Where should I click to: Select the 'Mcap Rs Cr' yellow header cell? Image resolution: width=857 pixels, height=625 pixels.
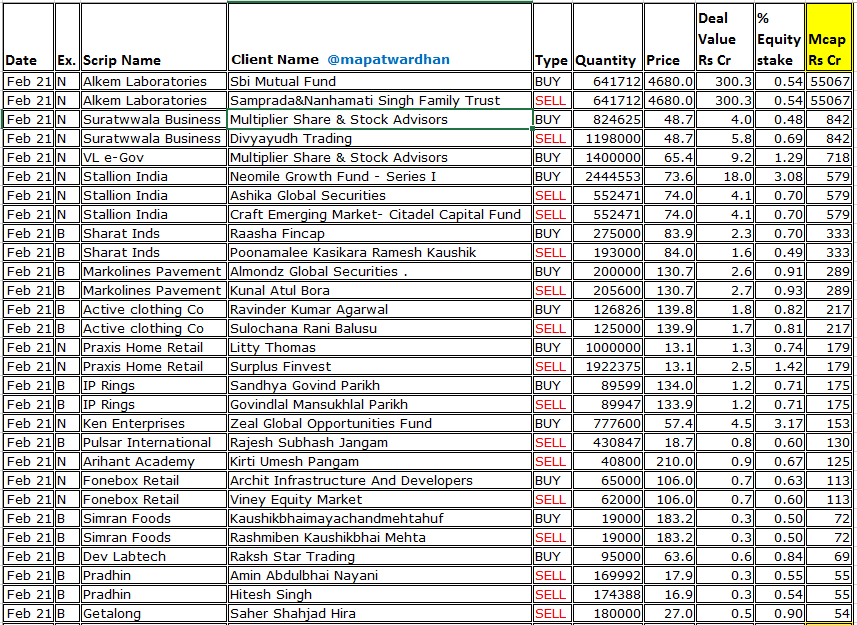829,37
